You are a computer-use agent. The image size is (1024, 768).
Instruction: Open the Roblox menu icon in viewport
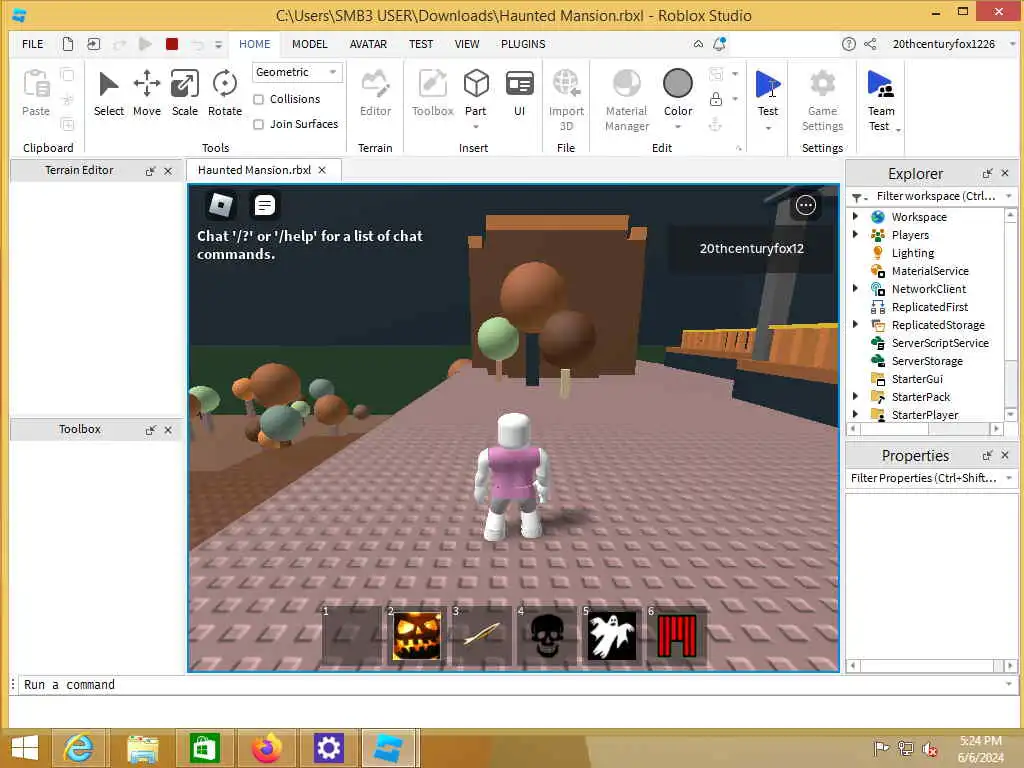pyautogui.click(x=221, y=205)
